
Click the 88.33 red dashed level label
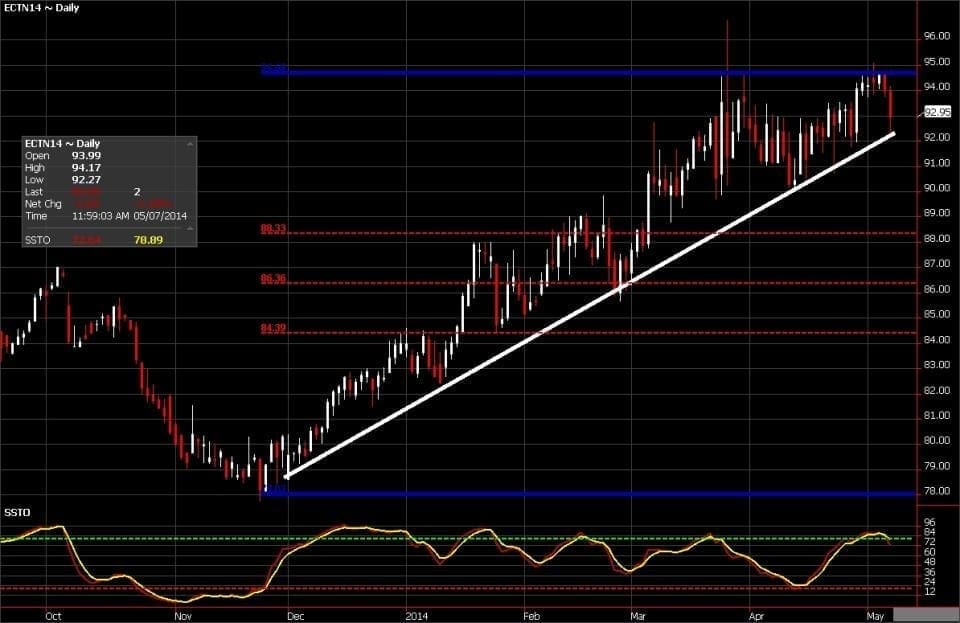(273, 229)
